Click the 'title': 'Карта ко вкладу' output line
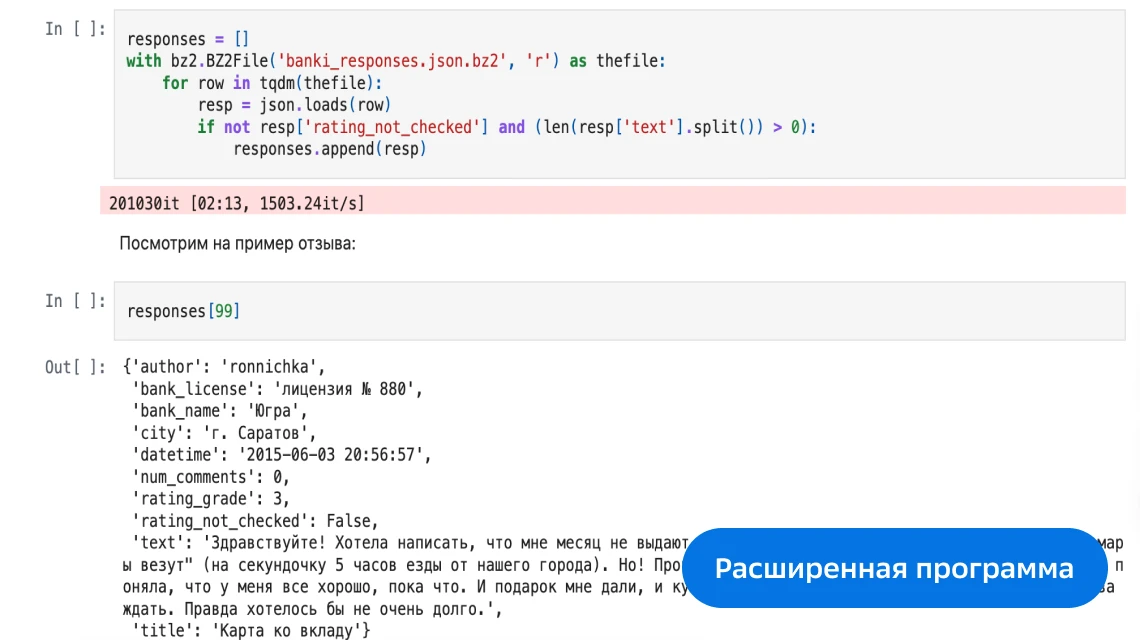Screen dimensions: 1140x640 [x=250, y=631]
